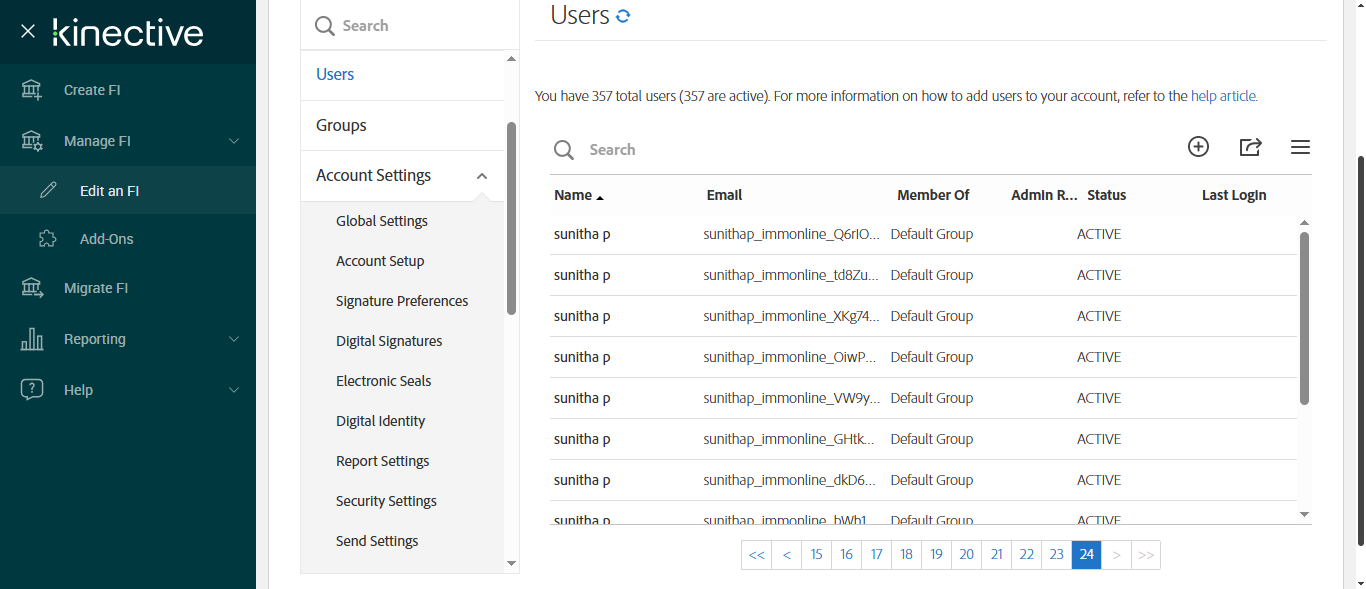
Task: Open the Groups menu item
Action: point(341,125)
